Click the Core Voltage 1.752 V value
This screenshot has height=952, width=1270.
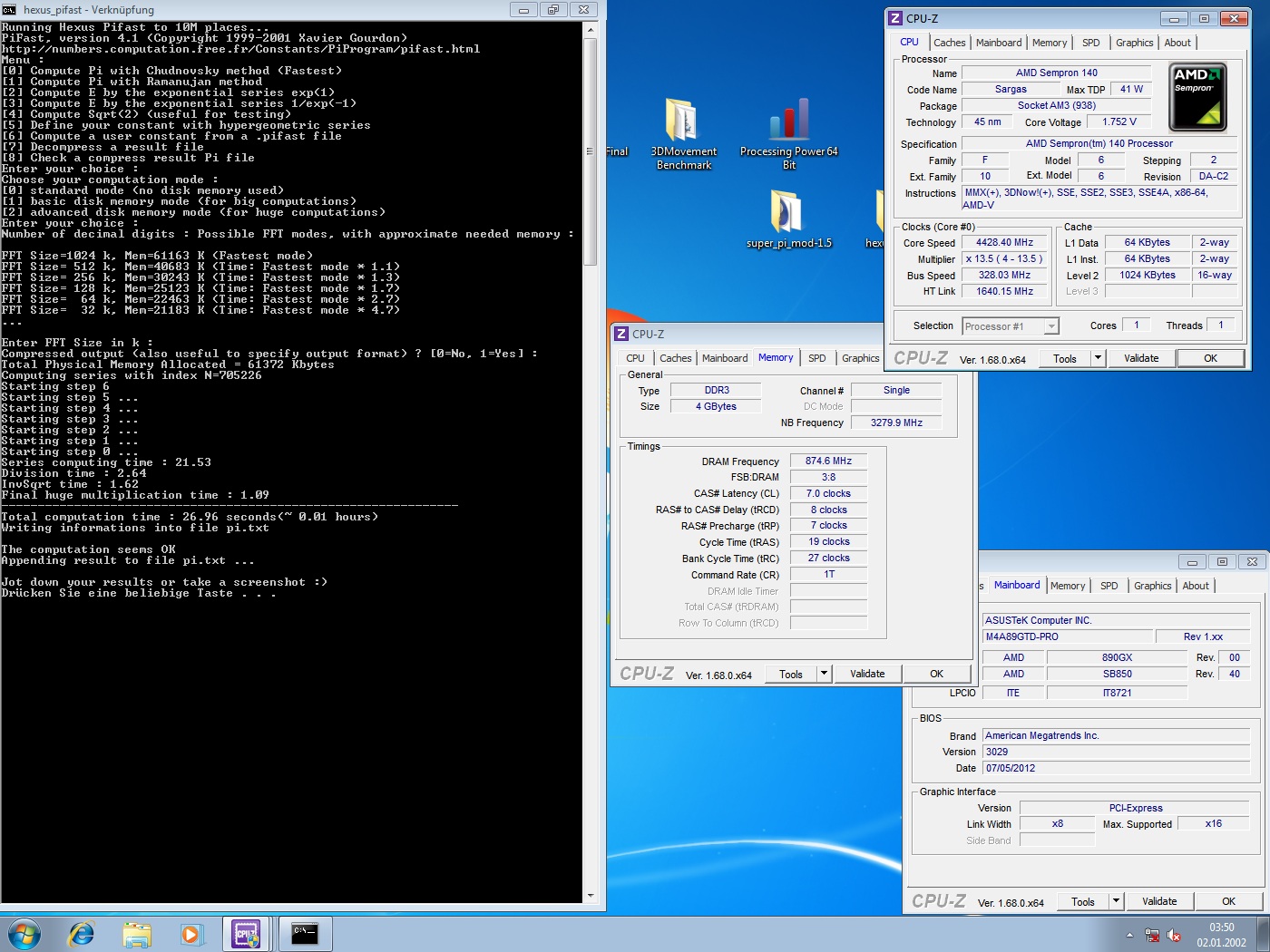tap(1119, 121)
